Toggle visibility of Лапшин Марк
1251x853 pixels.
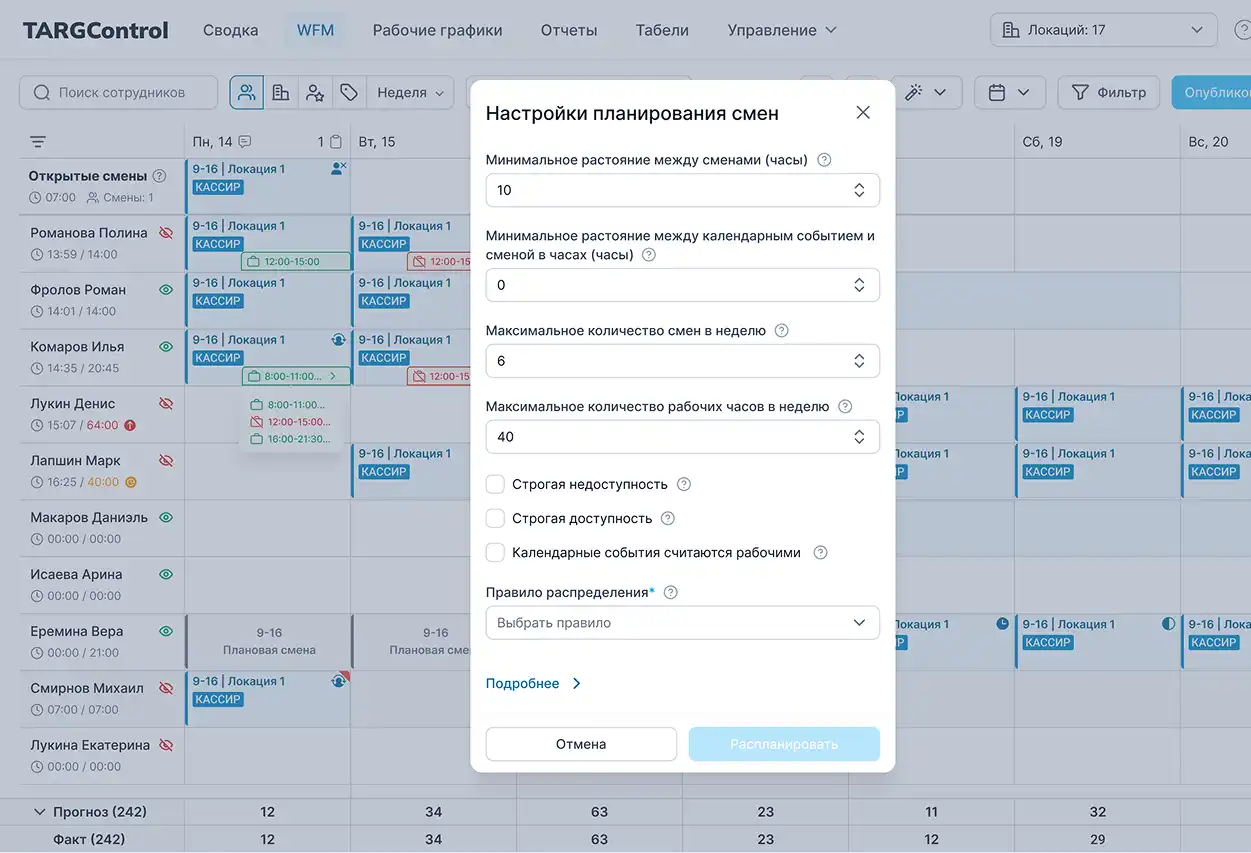point(166,461)
